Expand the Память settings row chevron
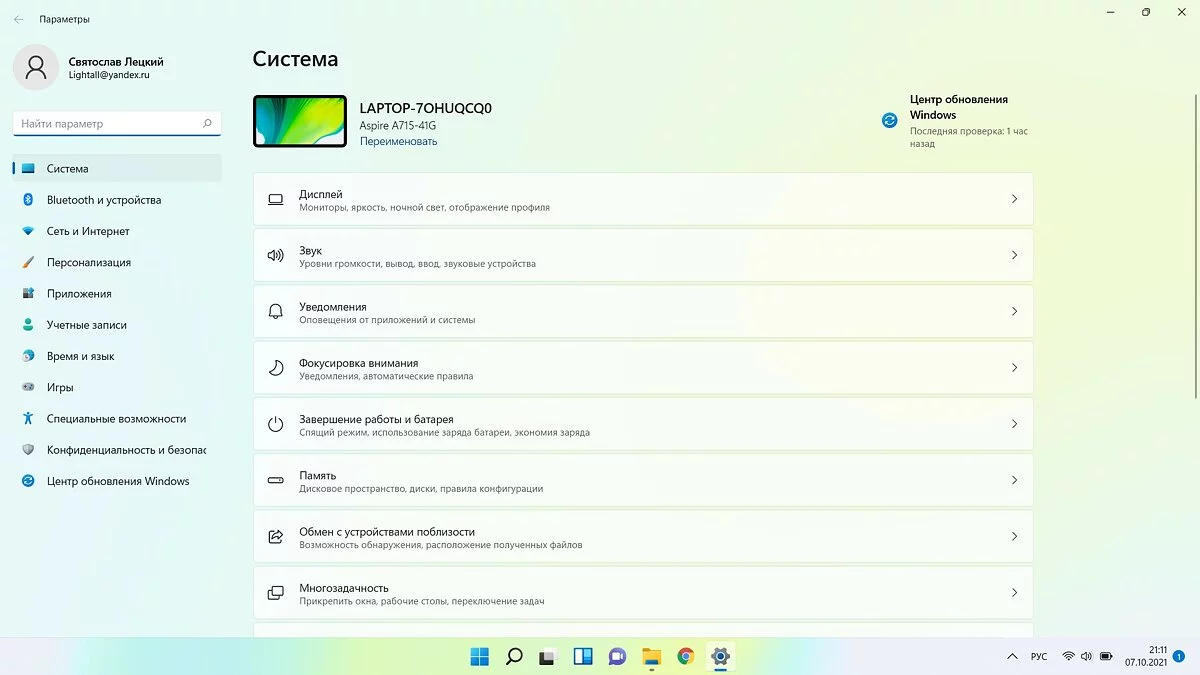This screenshot has width=1200, height=675. pyautogui.click(x=1013, y=481)
